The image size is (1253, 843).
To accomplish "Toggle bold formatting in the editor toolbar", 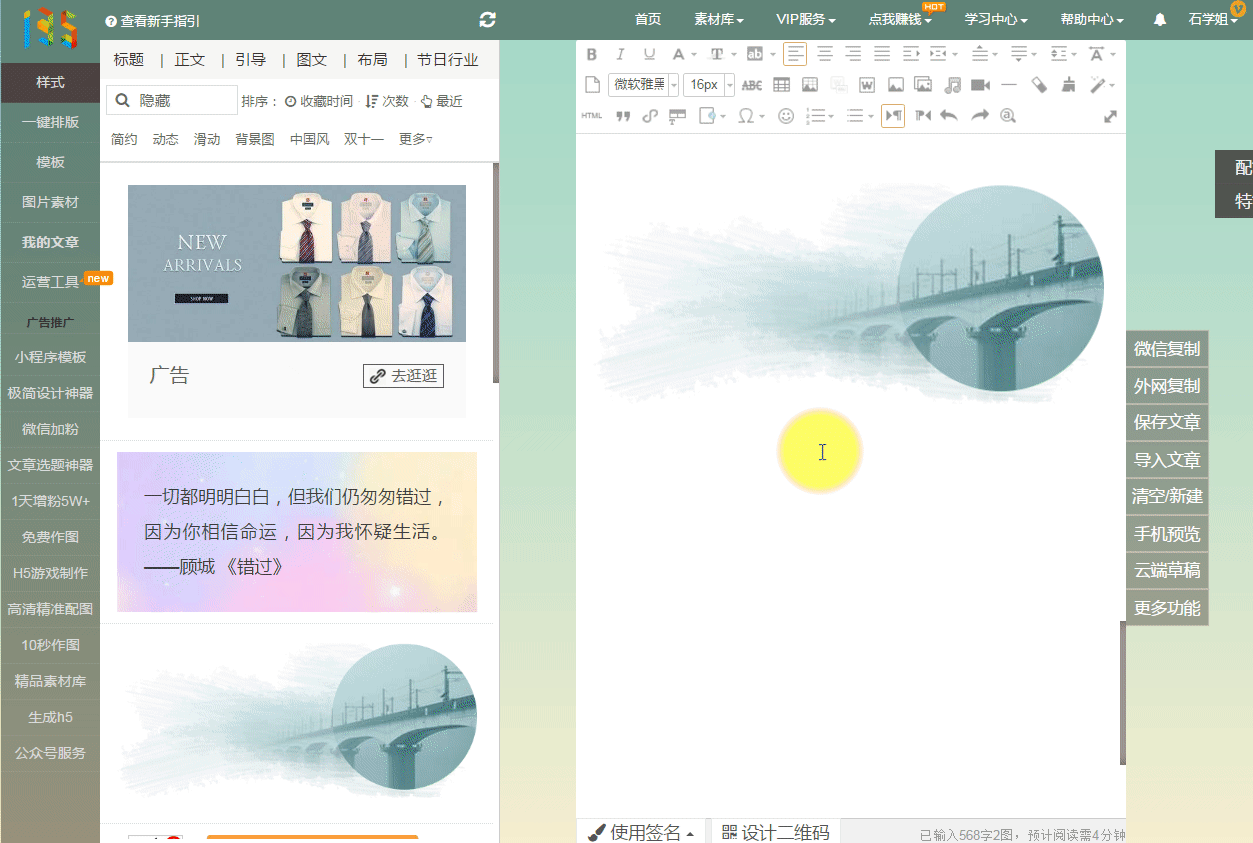I will (x=591, y=54).
